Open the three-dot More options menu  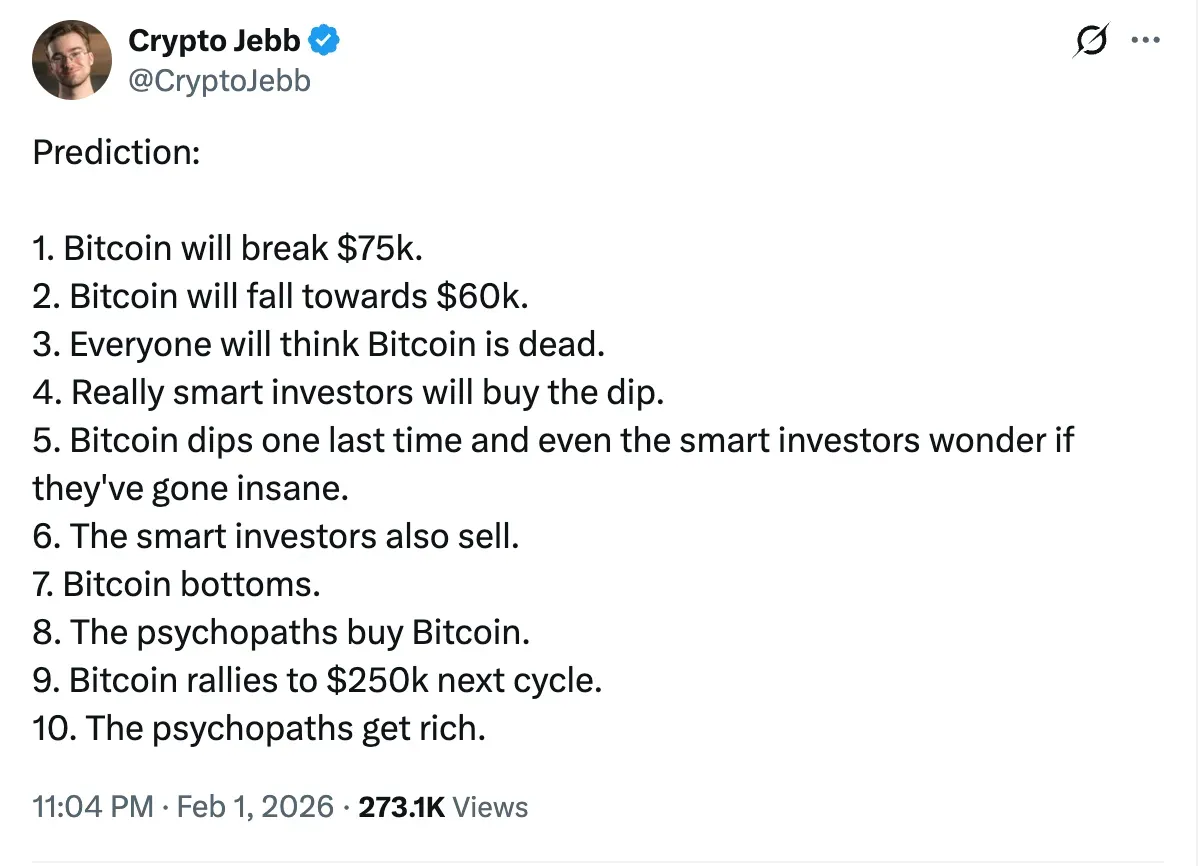pyautogui.click(x=1143, y=41)
